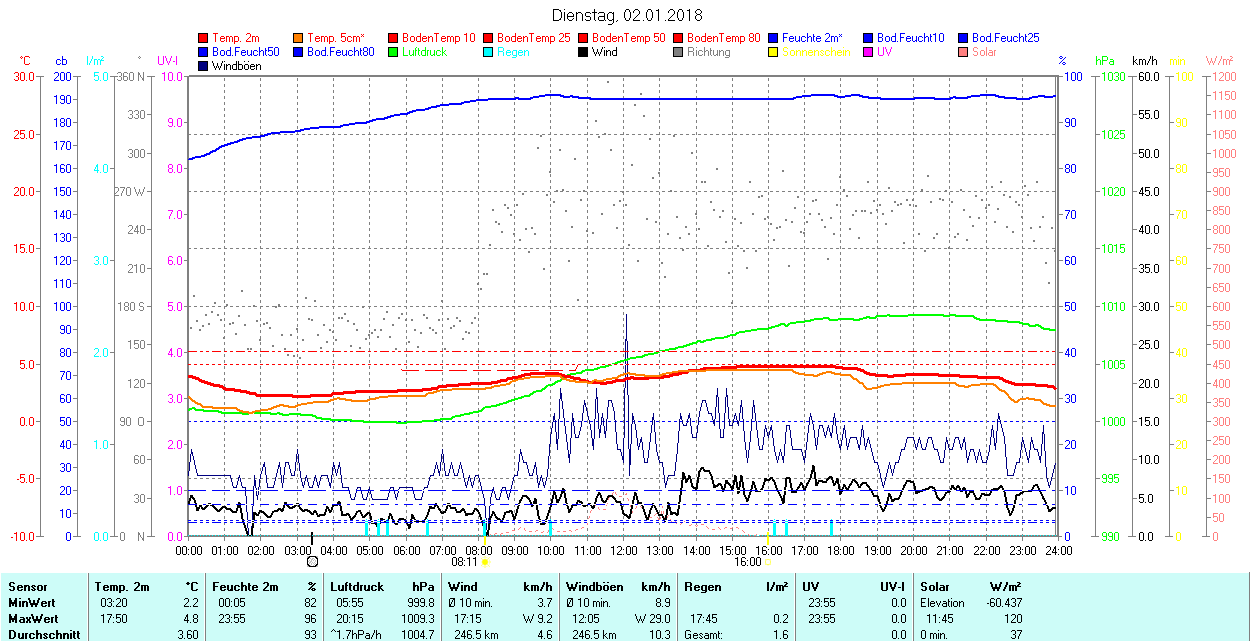Click the Feuchte 2m legend label

812,38
